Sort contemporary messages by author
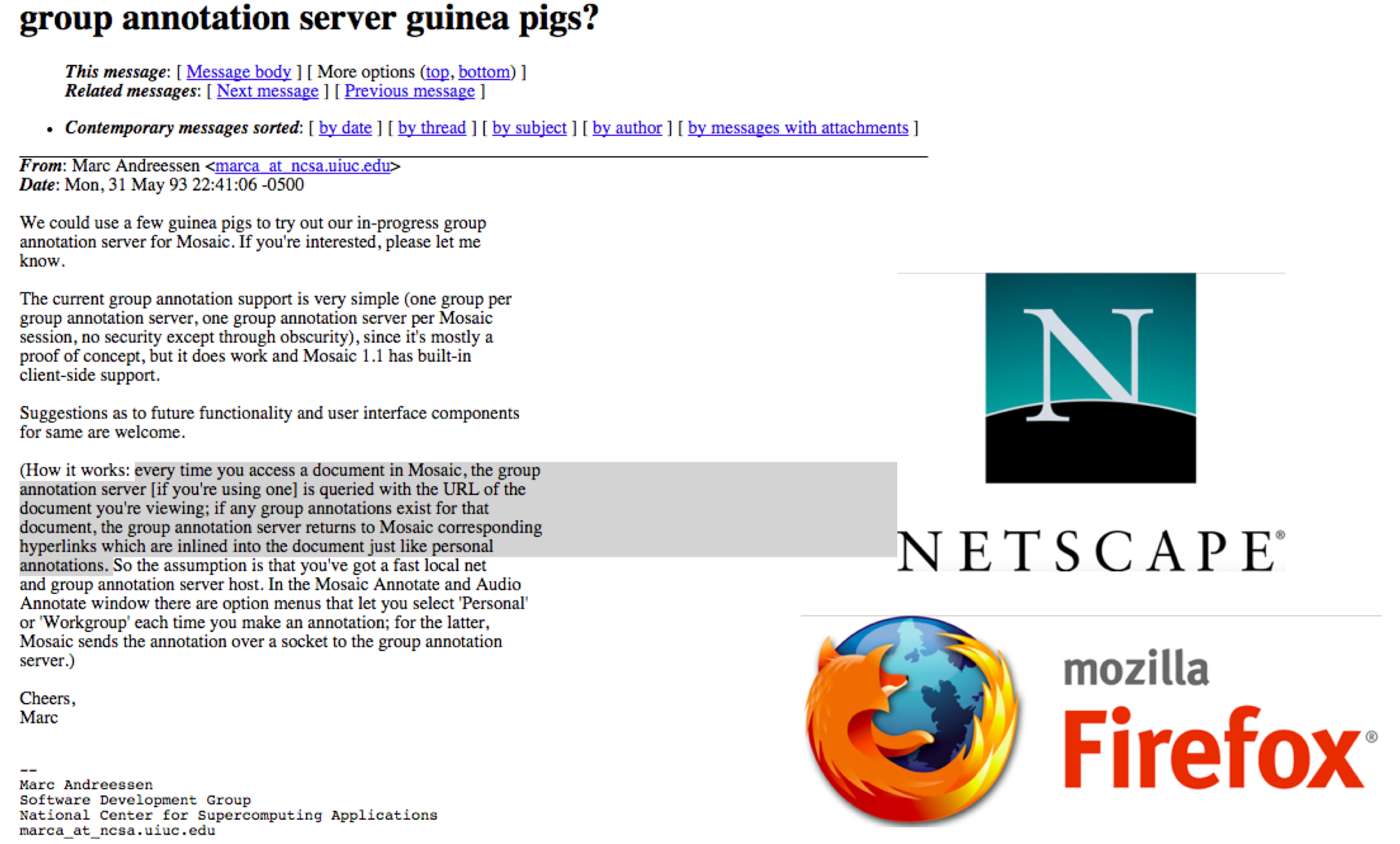 pos(627,128)
